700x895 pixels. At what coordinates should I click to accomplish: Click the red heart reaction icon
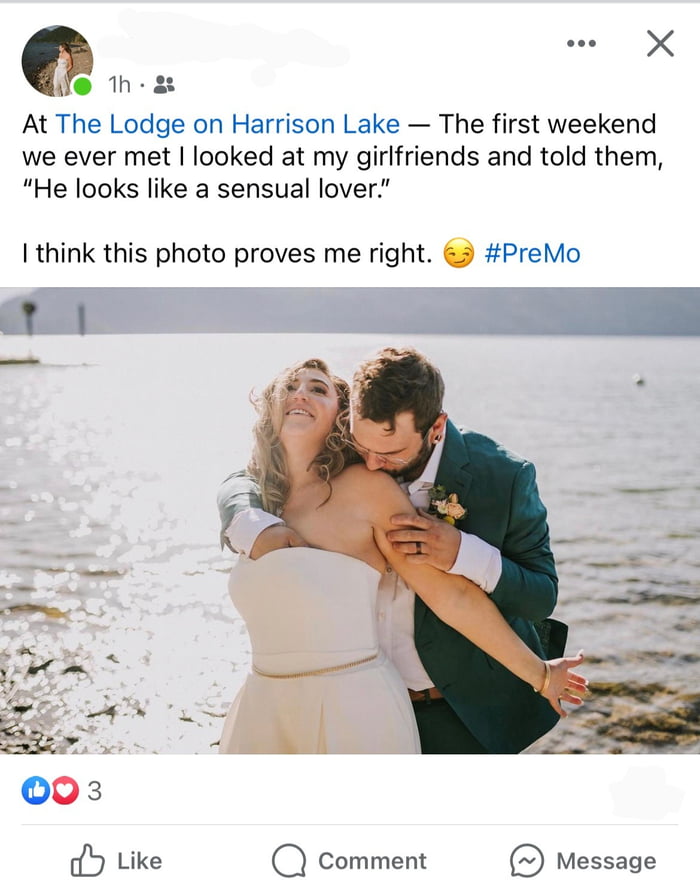click(64, 791)
